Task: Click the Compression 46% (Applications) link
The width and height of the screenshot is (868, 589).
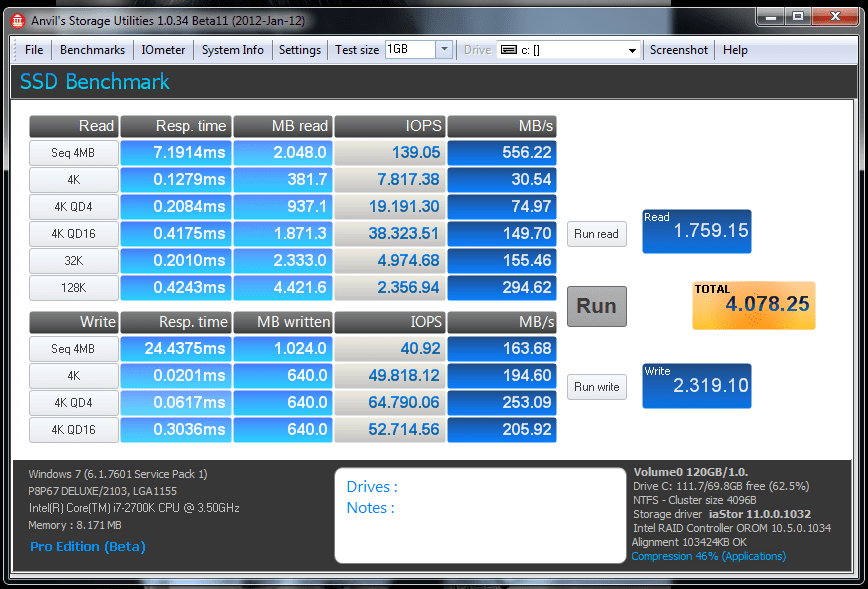Action: [x=709, y=556]
